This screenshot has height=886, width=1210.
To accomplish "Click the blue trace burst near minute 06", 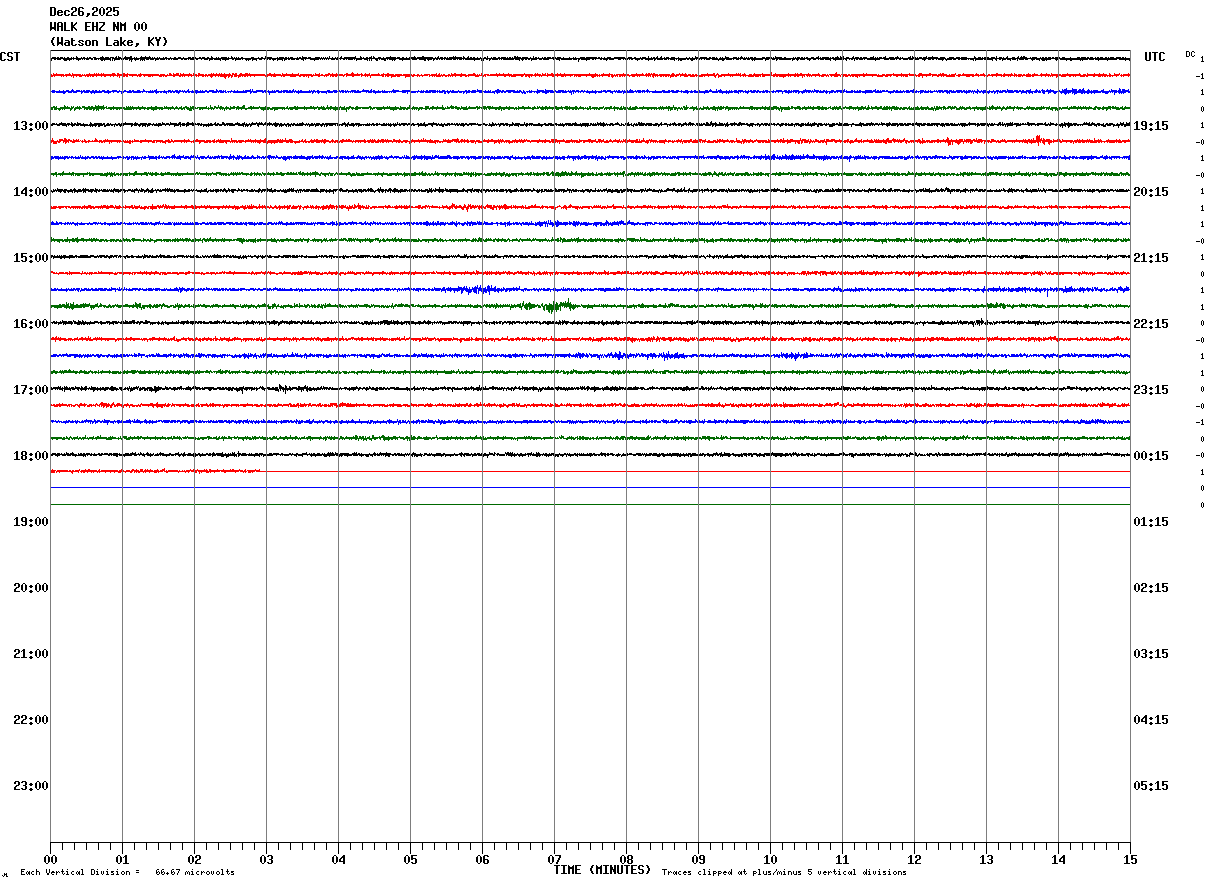I will pyautogui.click(x=480, y=289).
